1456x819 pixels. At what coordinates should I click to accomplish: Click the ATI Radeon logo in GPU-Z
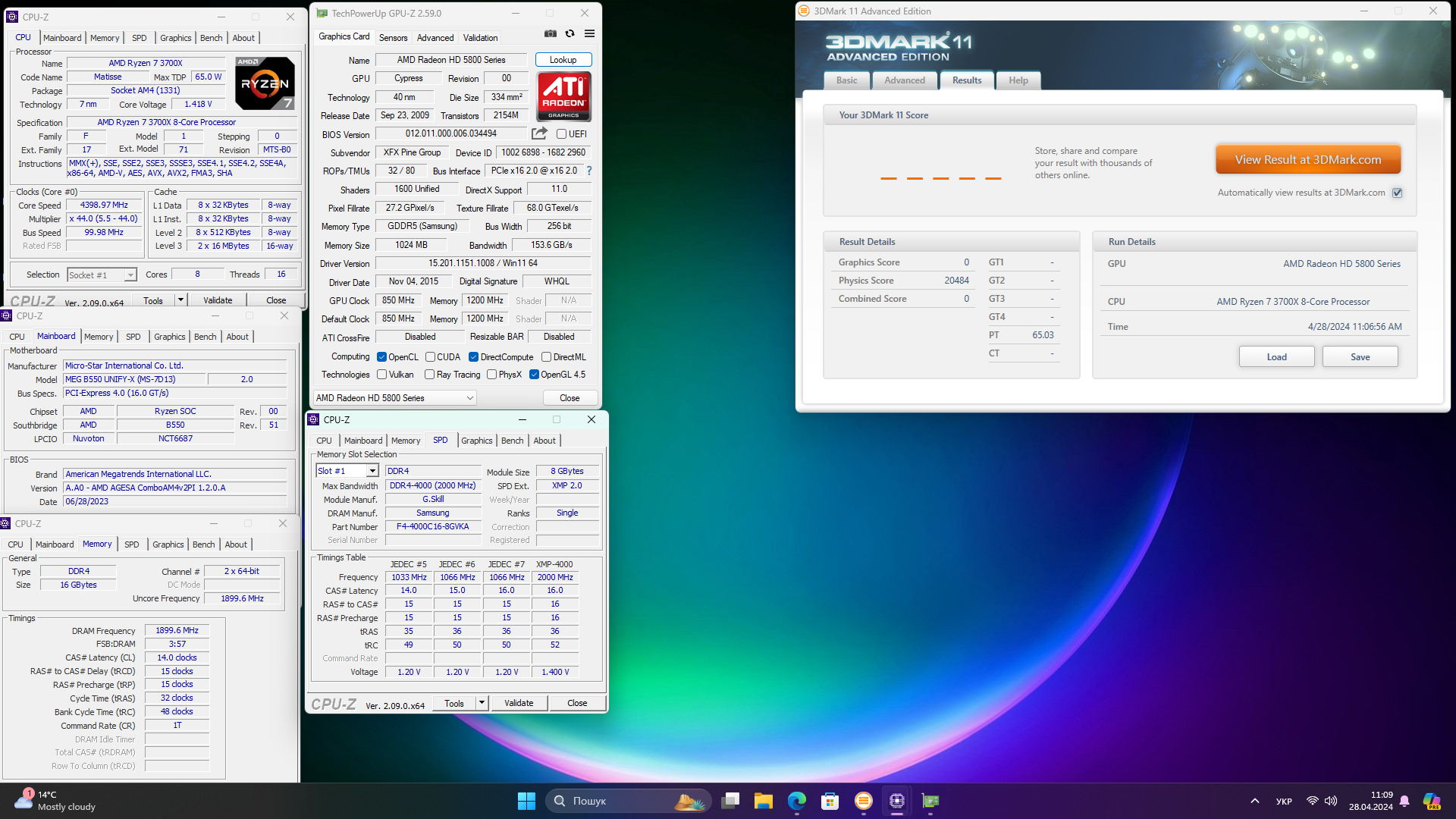coord(564,96)
